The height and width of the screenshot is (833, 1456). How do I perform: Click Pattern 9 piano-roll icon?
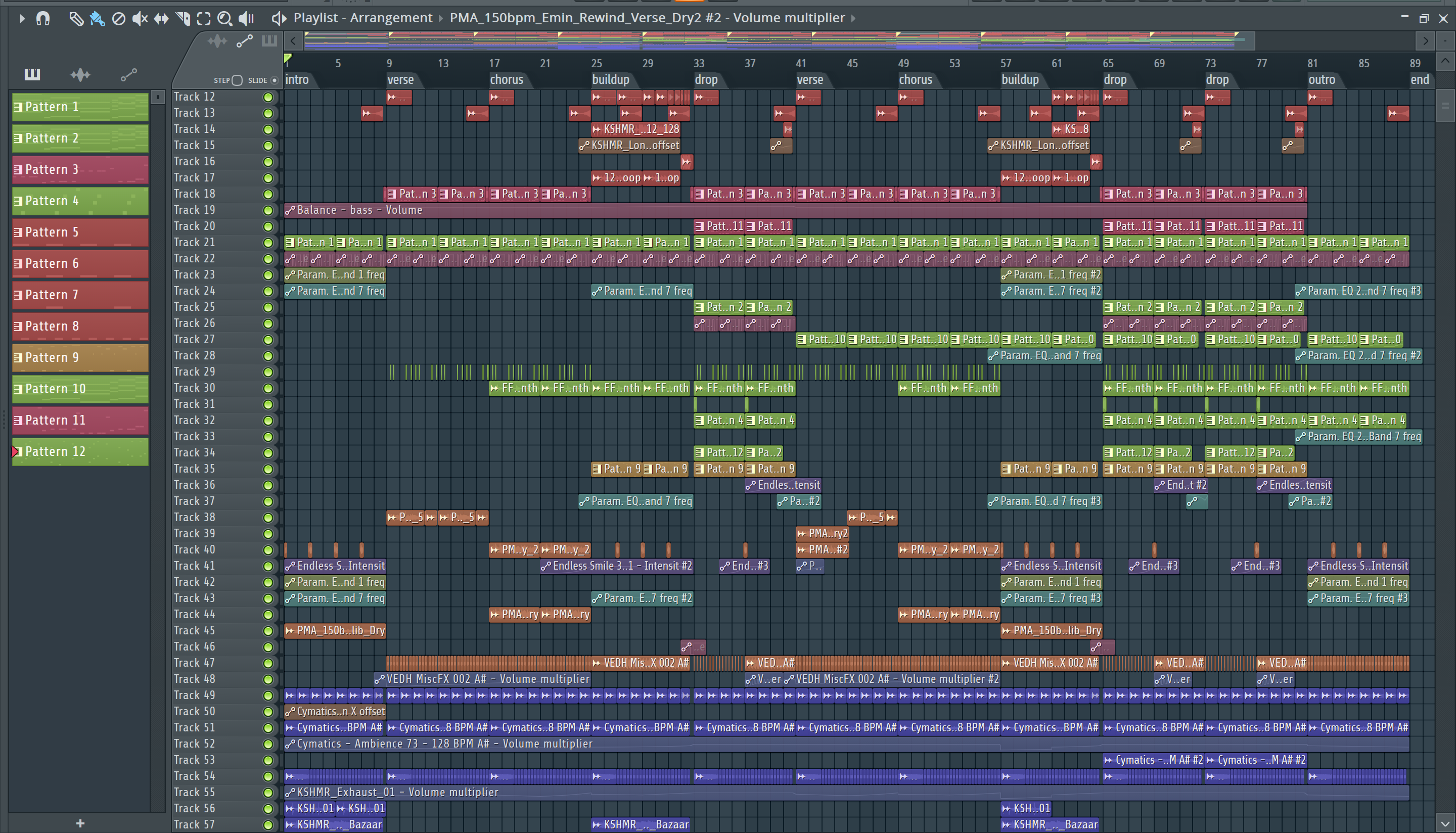tap(18, 357)
